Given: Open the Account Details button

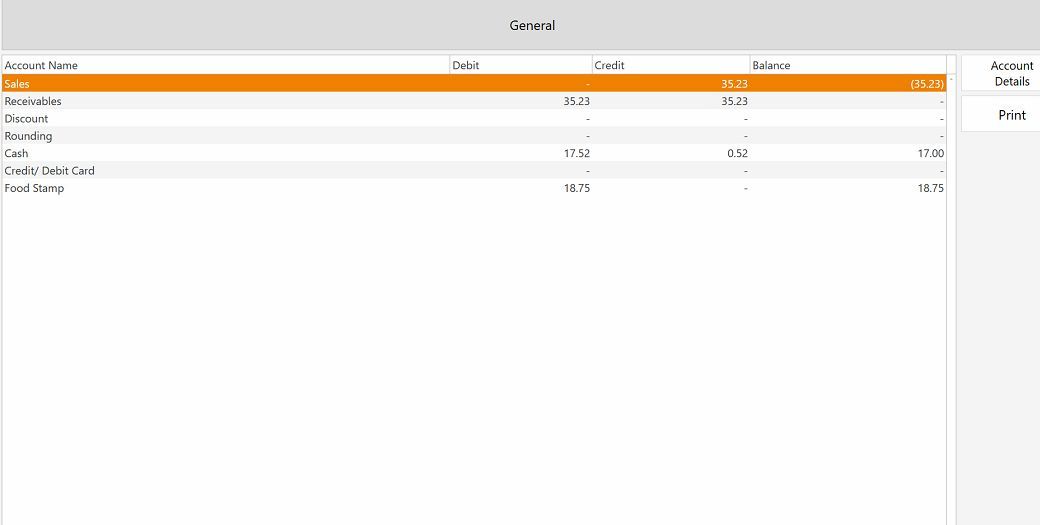Looking at the screenshot, I should 1001,74.
